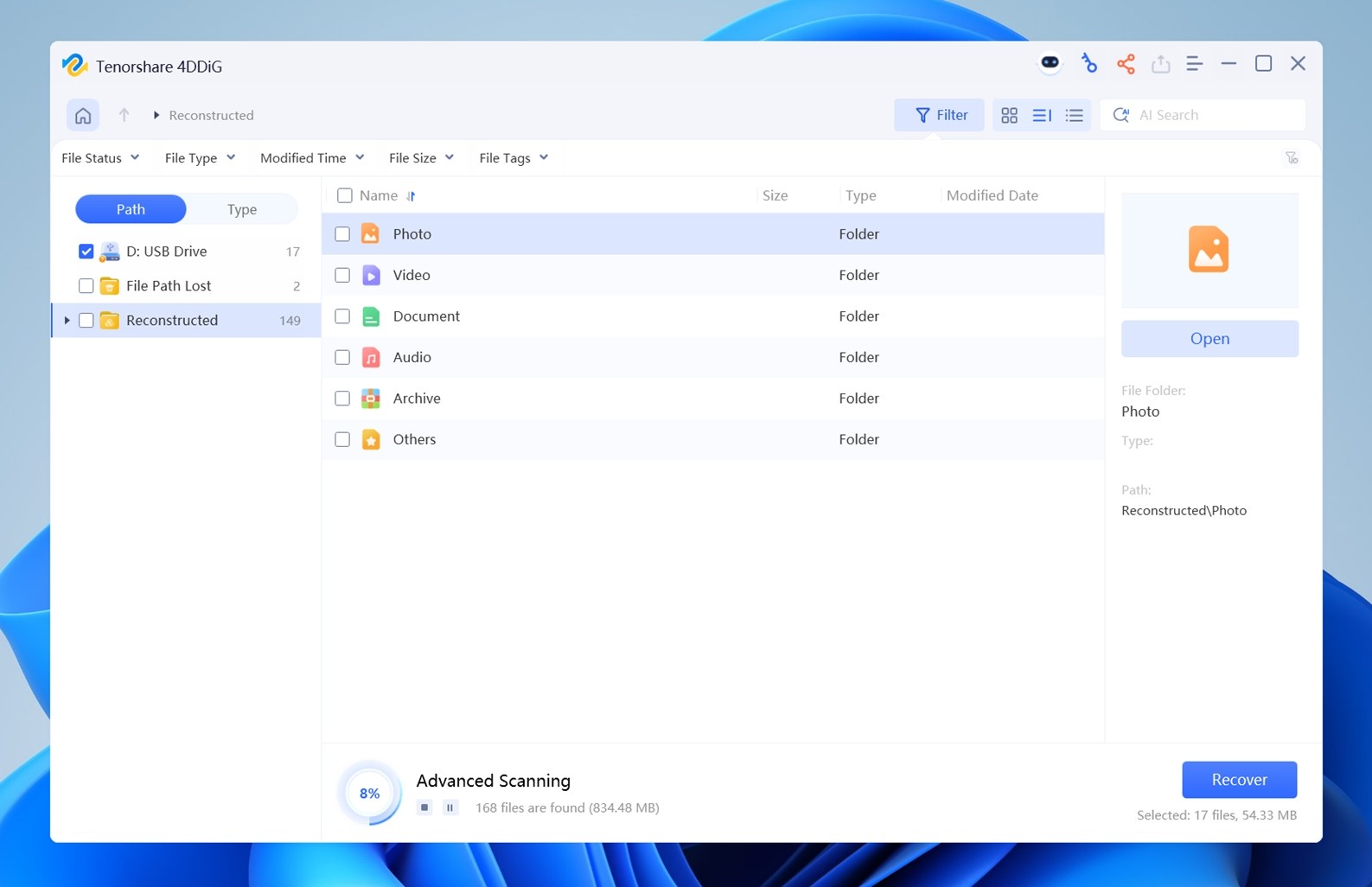Image resolution: width=1372 pixels, height=887 pixels.
Task: Click the share icon in title bar
Action: tap(1126, 64)
